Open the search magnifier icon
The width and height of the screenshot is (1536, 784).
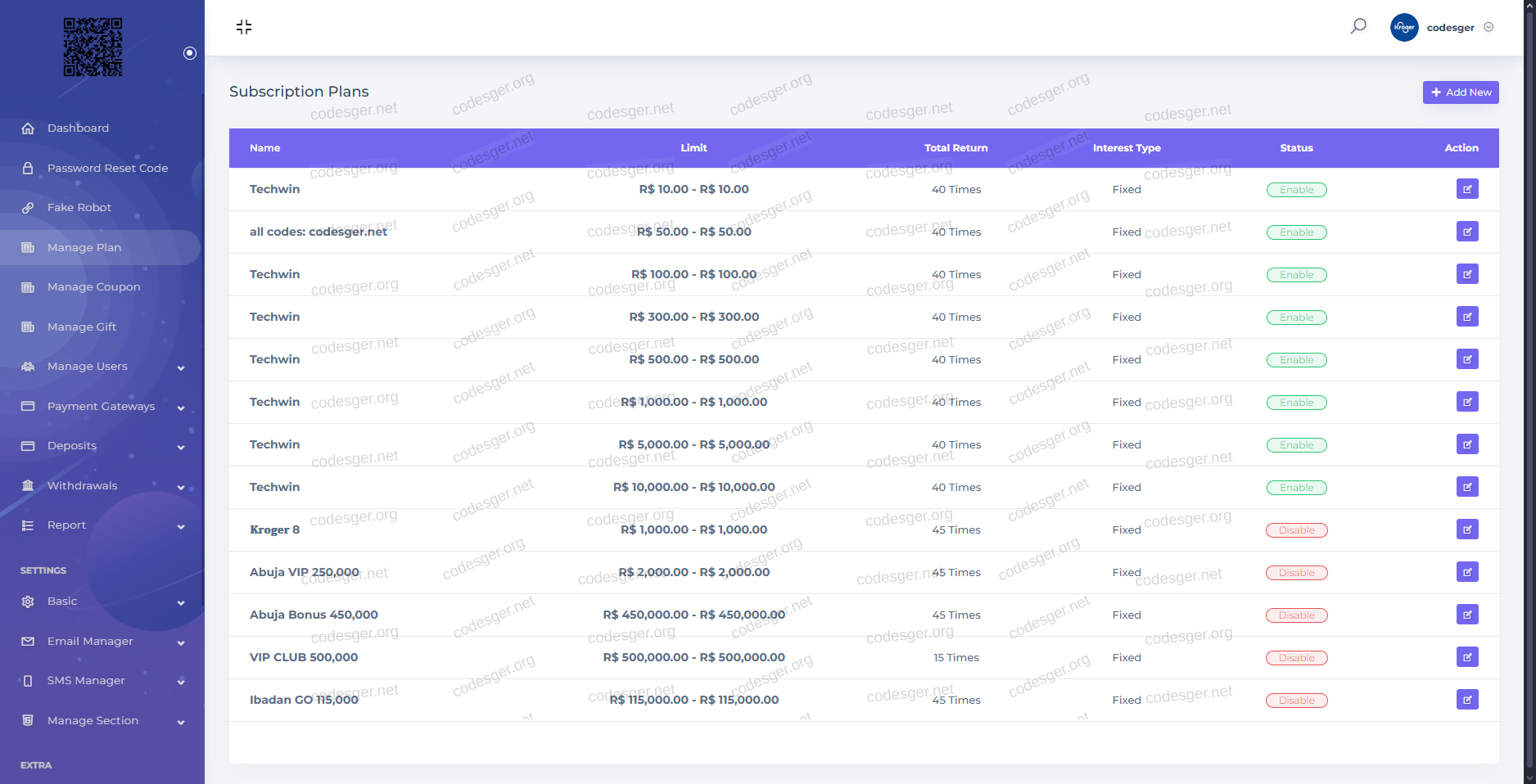point(1358,26)
